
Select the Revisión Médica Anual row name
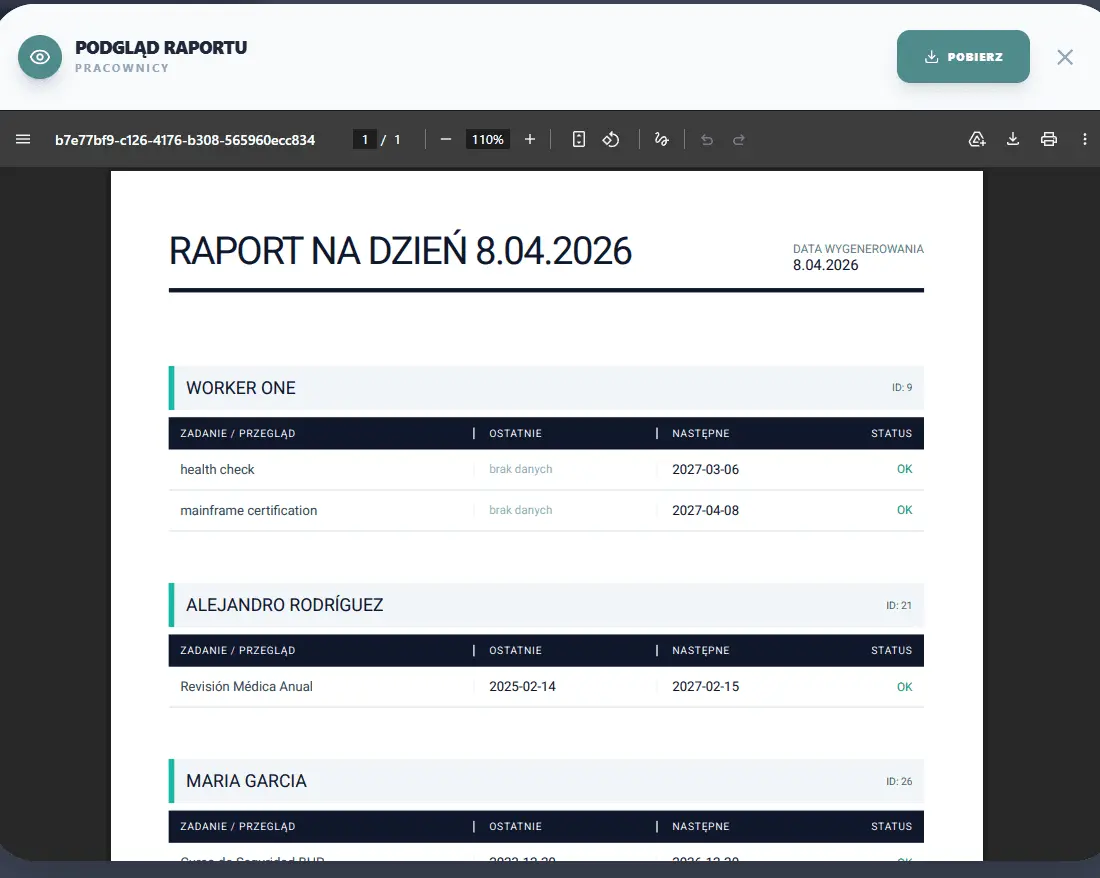pyautogui.click(x=246, y=687)
